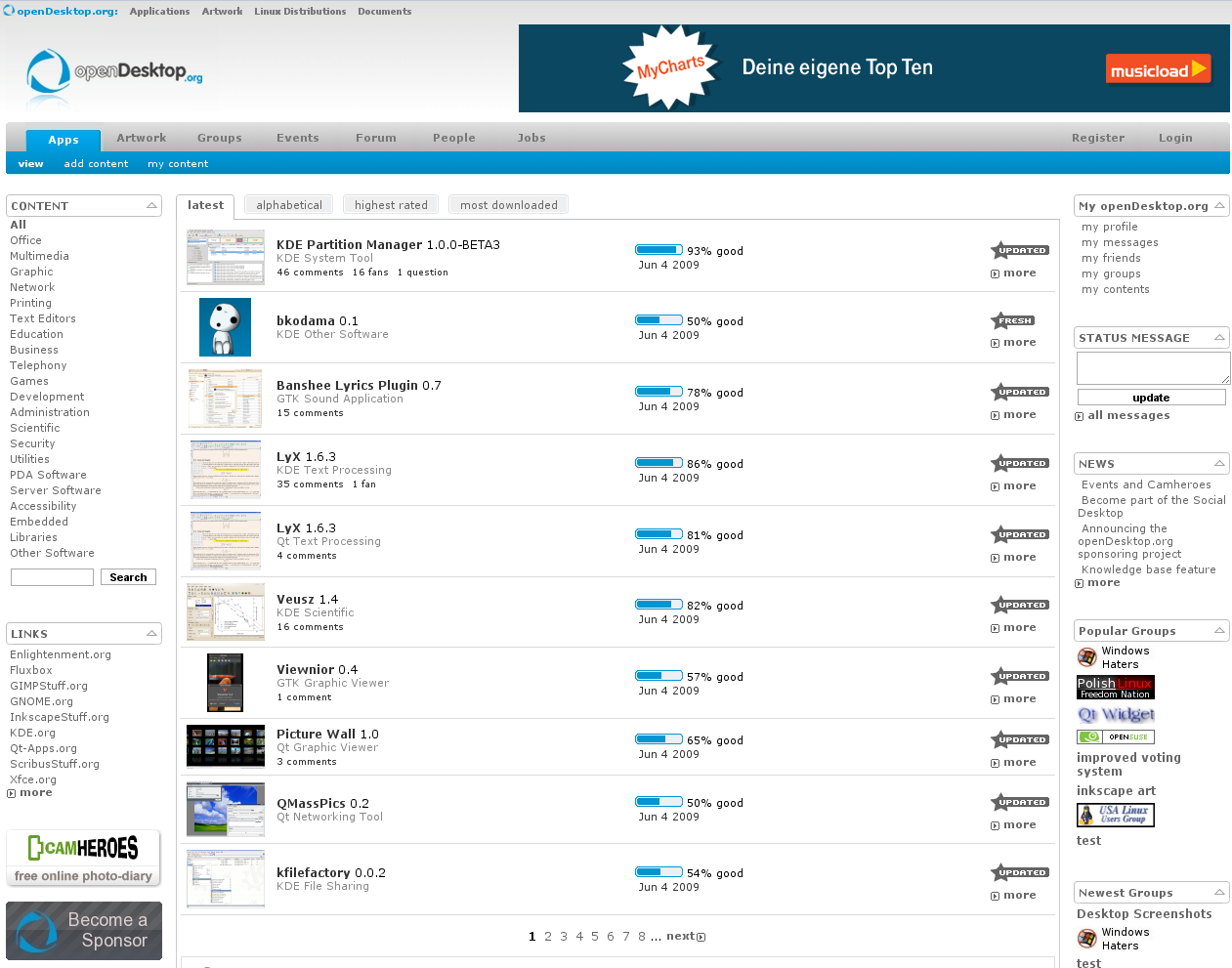Click the add content link

click(x=96, y=164)
